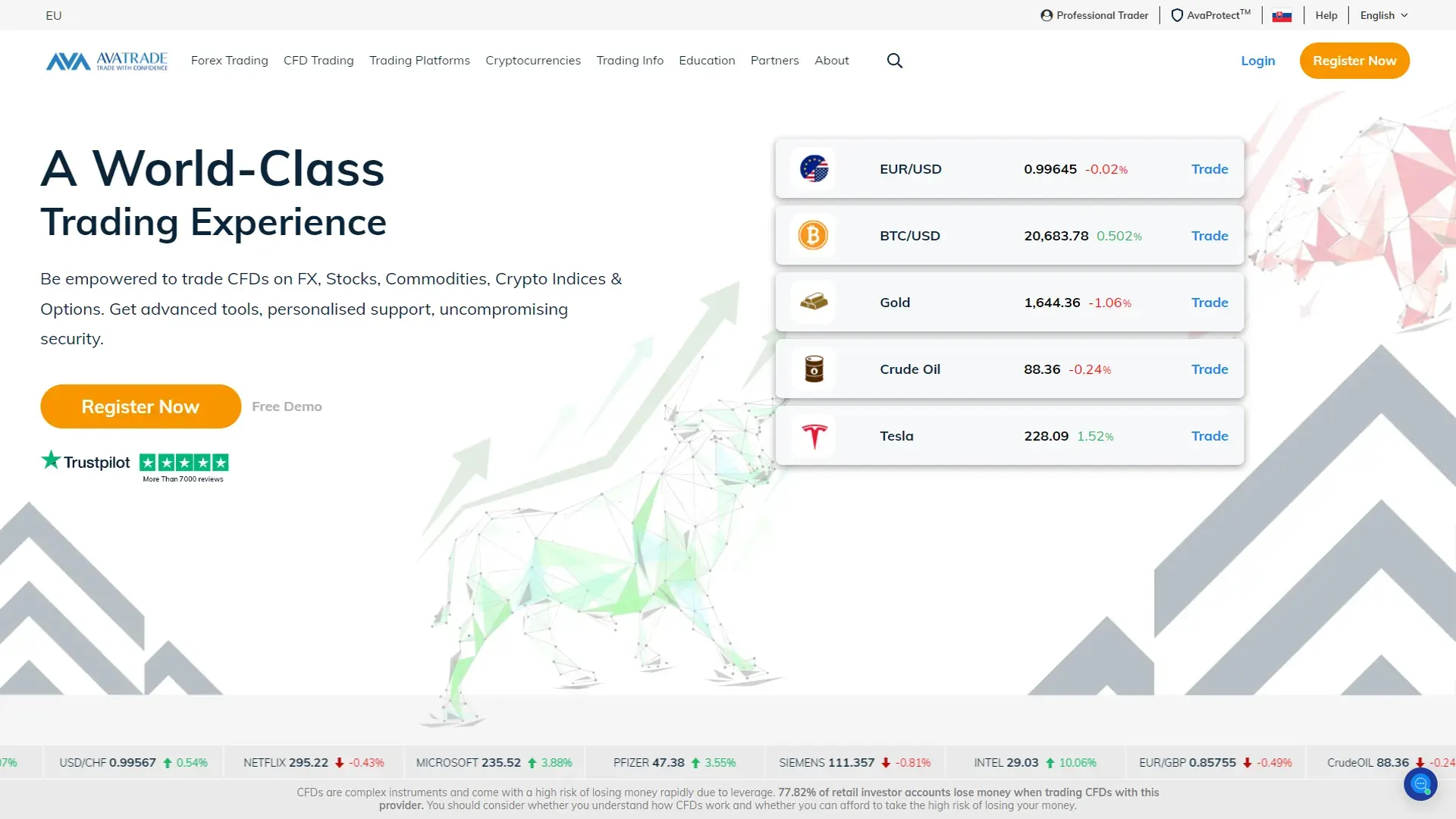Screen dimensions: 1456x819
Task: Click the Tesla logo icon
Action: pyautogui.click(x=814, y=436)
